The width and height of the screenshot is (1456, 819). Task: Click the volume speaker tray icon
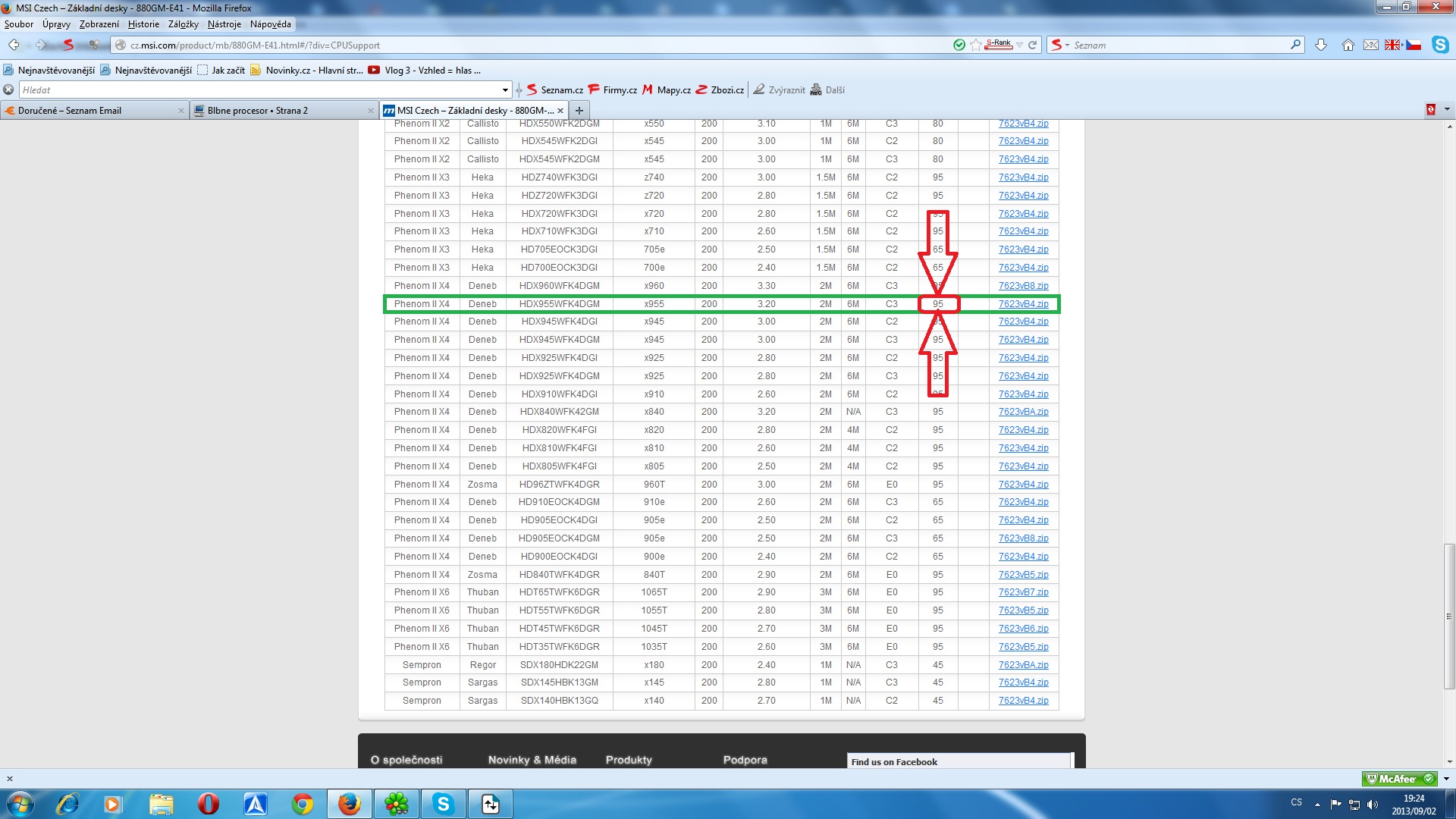[x=1373, y=805]
